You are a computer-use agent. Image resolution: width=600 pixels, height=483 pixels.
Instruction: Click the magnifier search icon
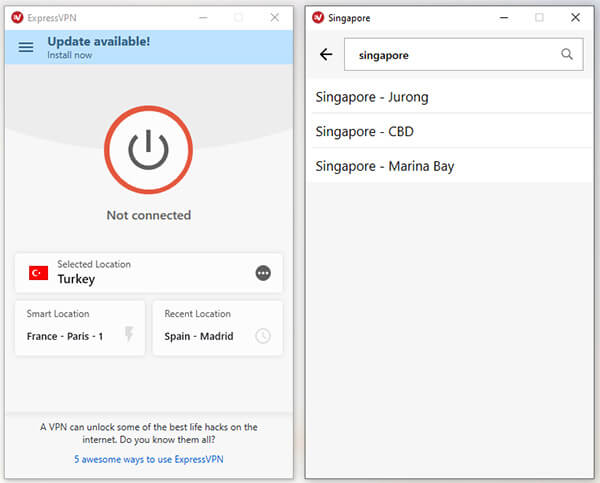(567, 54)
